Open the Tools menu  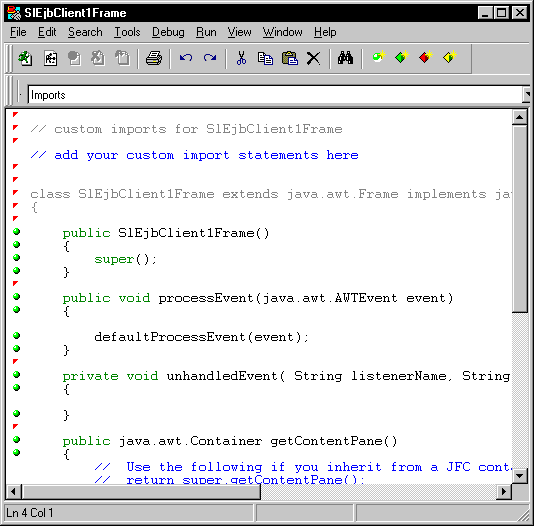point(127,32)
